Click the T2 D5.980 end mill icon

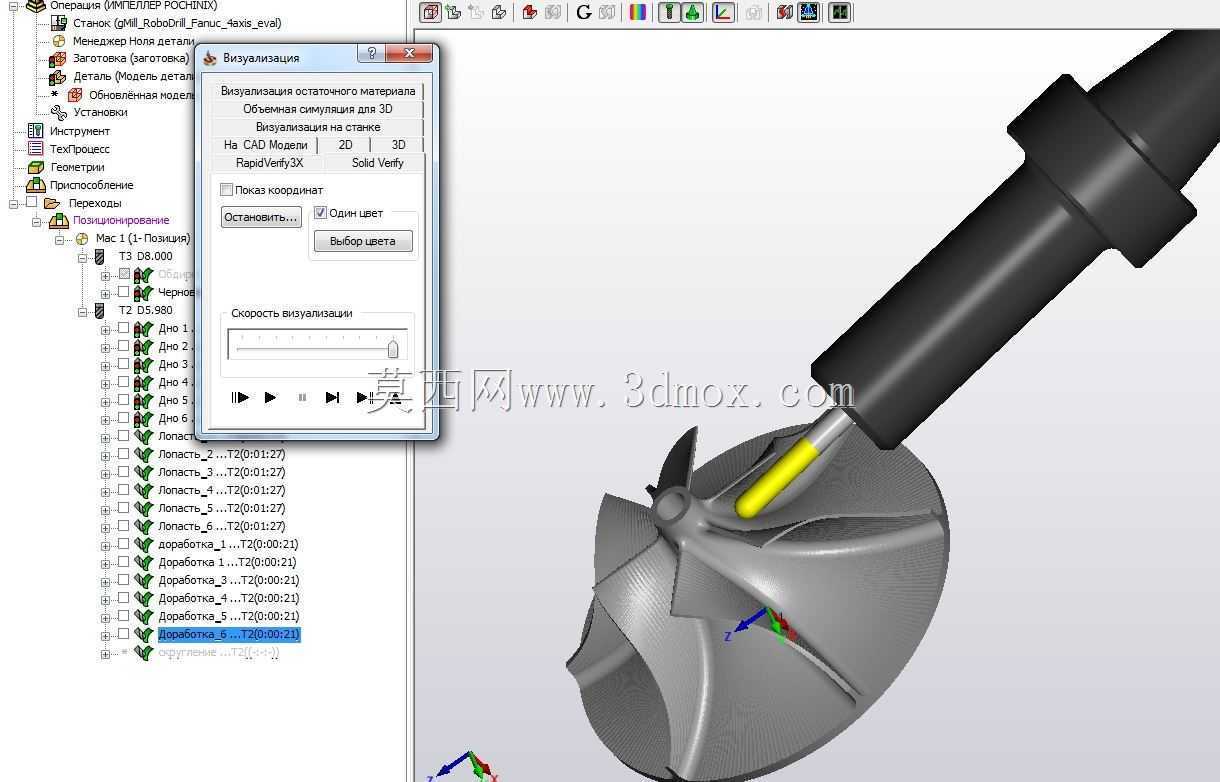[x=100, y=311]
